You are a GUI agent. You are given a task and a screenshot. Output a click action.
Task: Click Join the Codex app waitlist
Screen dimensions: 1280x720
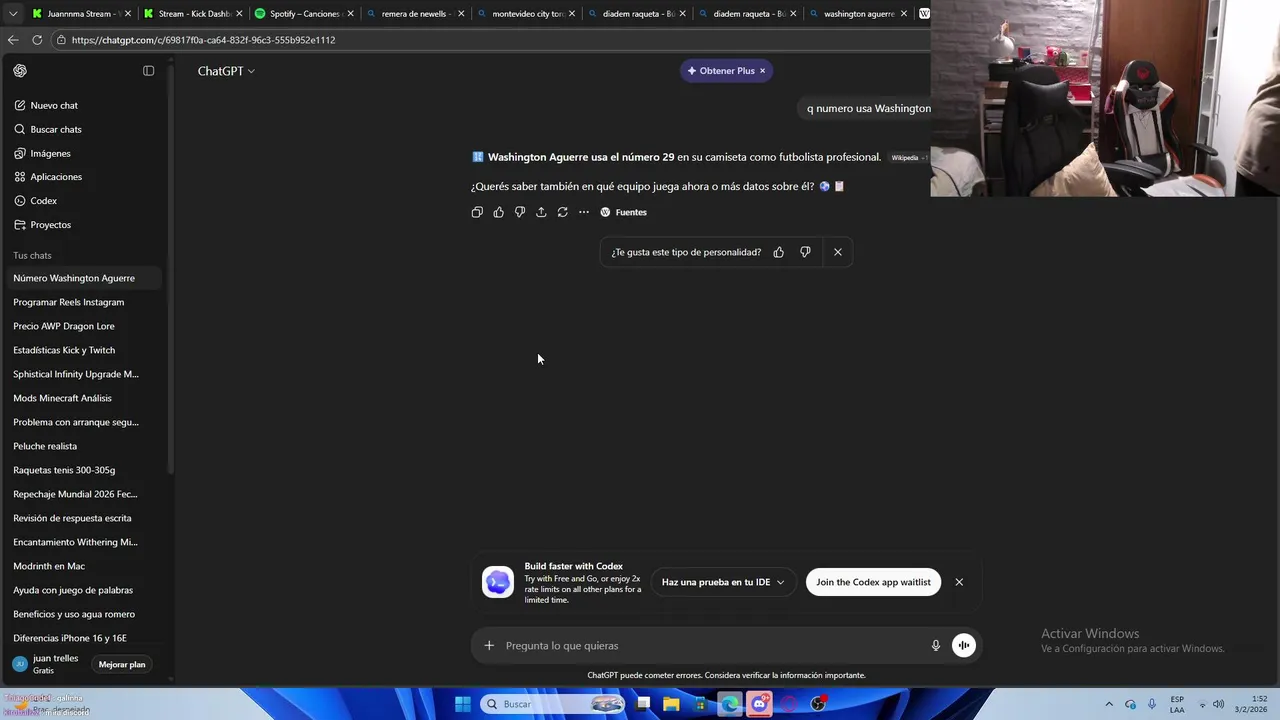(873, 582)
